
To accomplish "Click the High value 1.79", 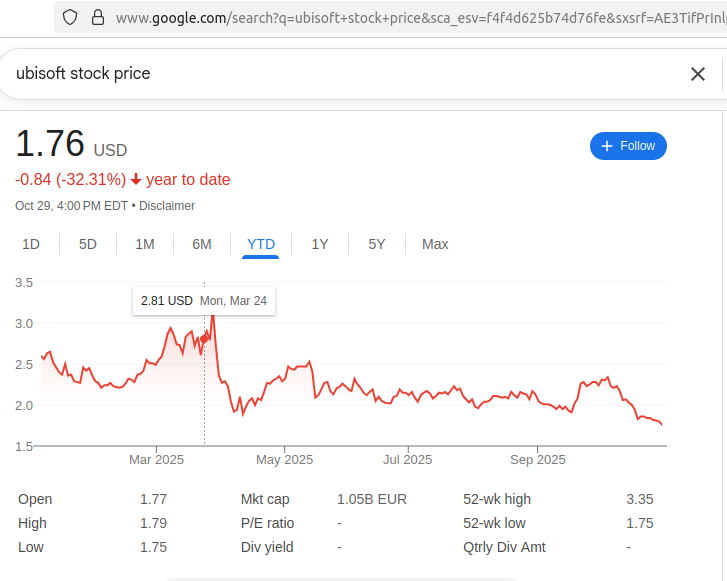I will pos(153,524).
